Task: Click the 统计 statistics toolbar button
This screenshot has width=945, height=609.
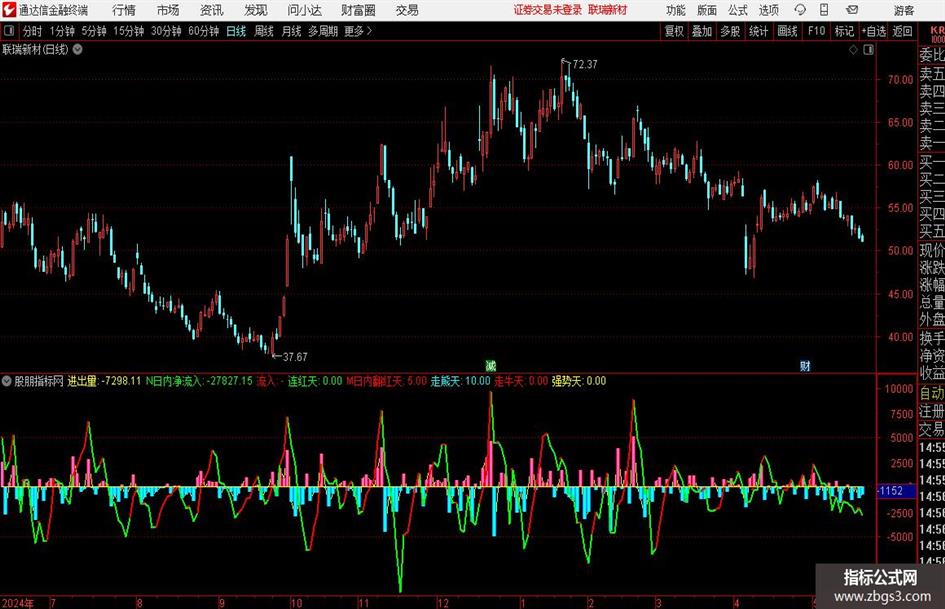Action: point(758,31)
